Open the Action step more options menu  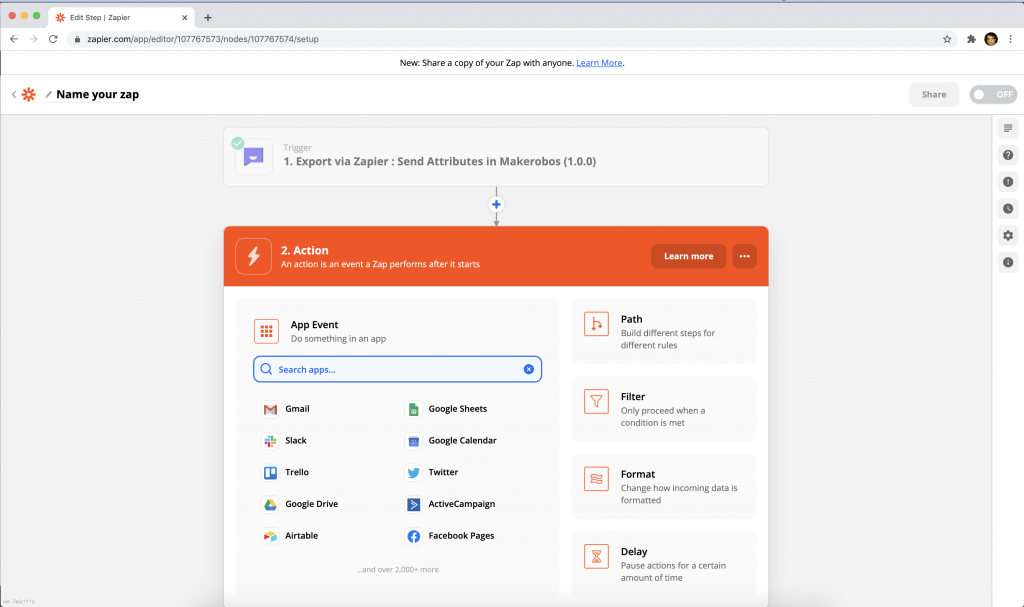pos(744,256)
